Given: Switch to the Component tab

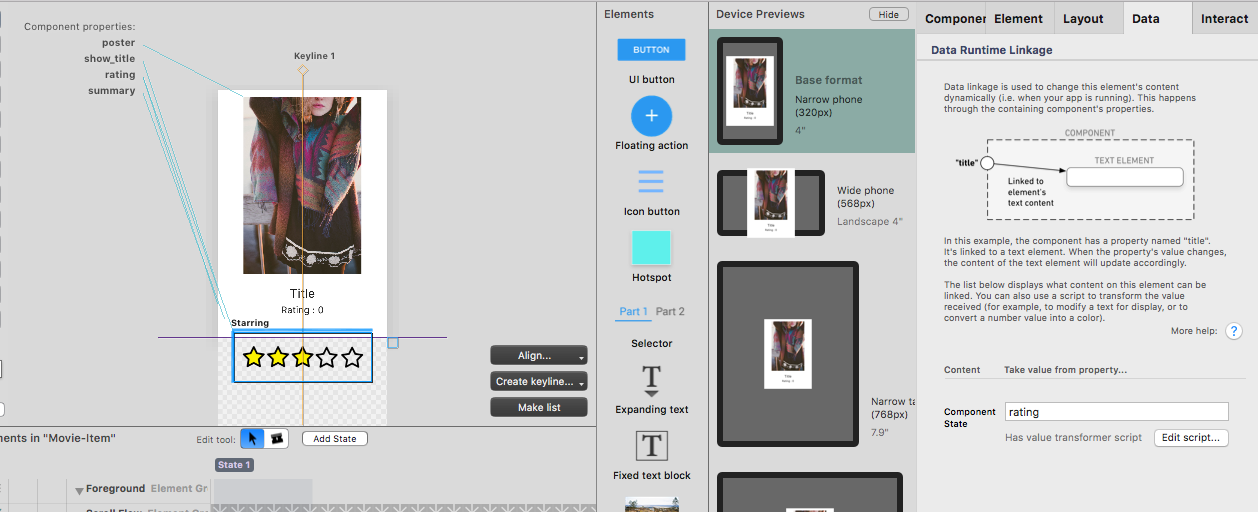Looking at the screenshot, I should [953, 18].
